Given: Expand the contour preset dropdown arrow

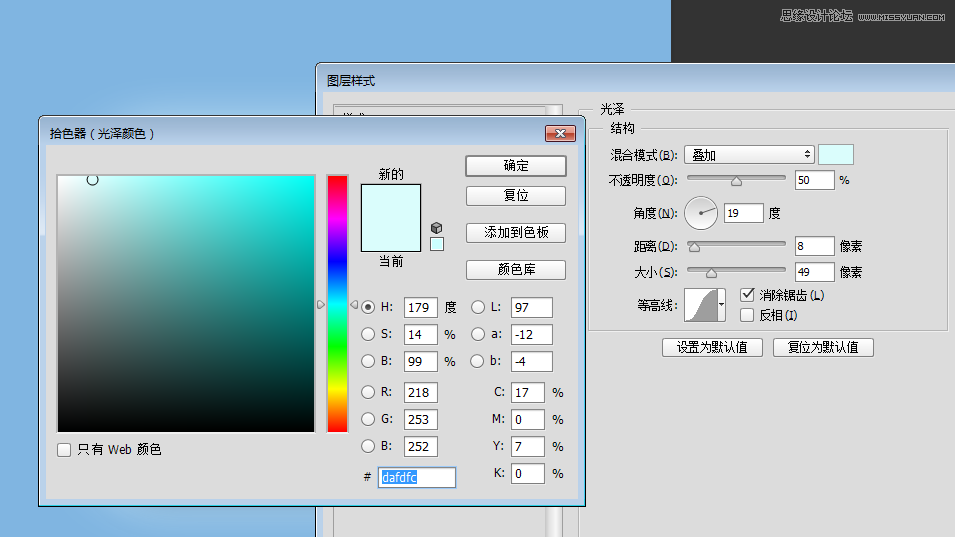Looking at the screenshot, I should [x=722, y=305].
